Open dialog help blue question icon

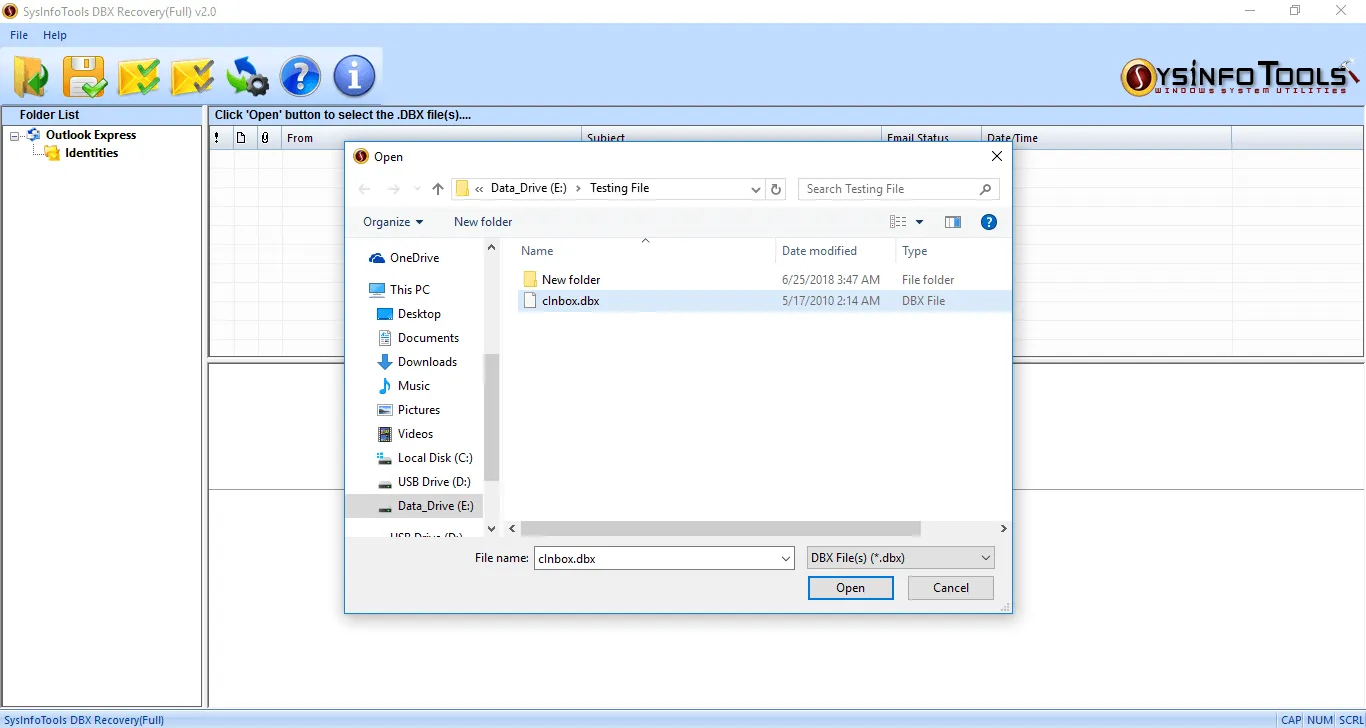click(x=989, y=222)
